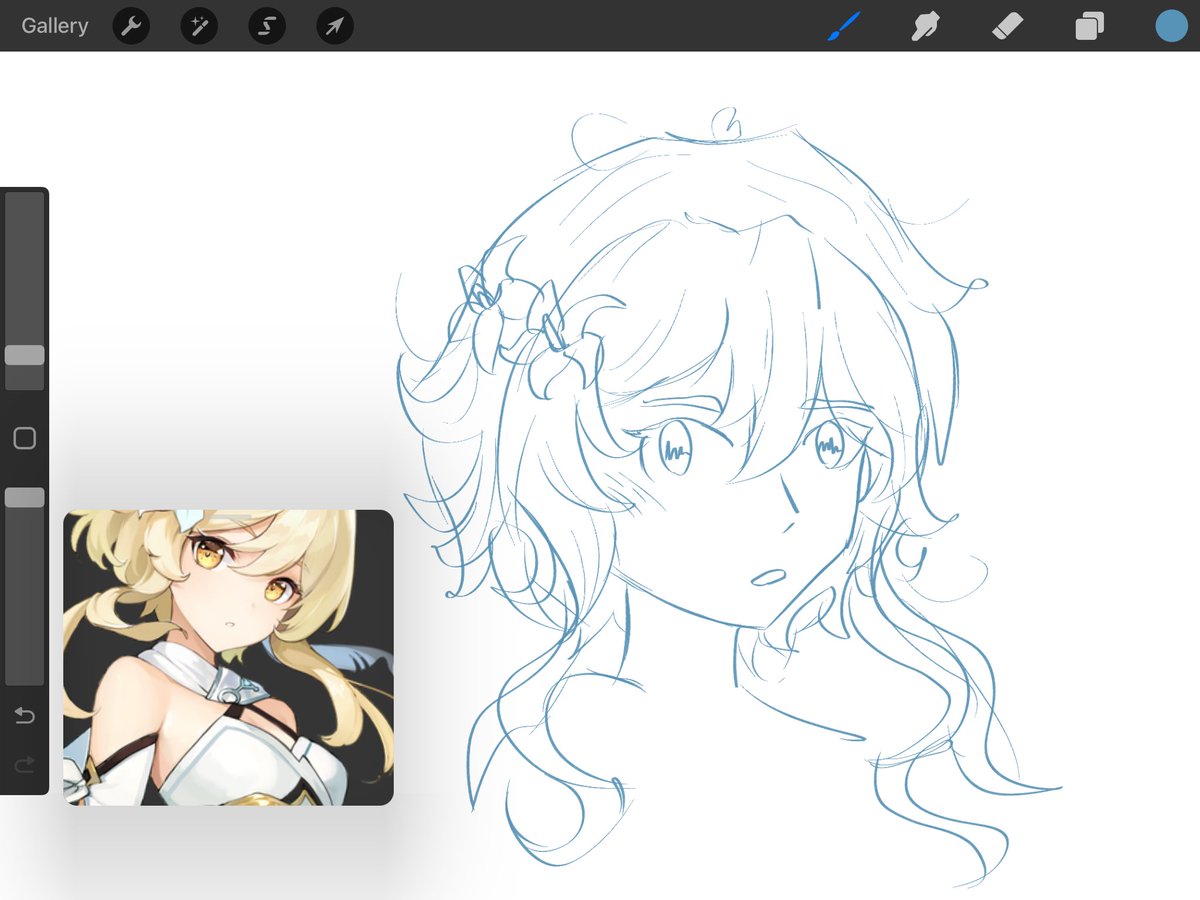Screen dimensions: 1200x900
Task: Tap the square modify button on the sidebar
Action: pyautogui.click(x=24, y=438)
